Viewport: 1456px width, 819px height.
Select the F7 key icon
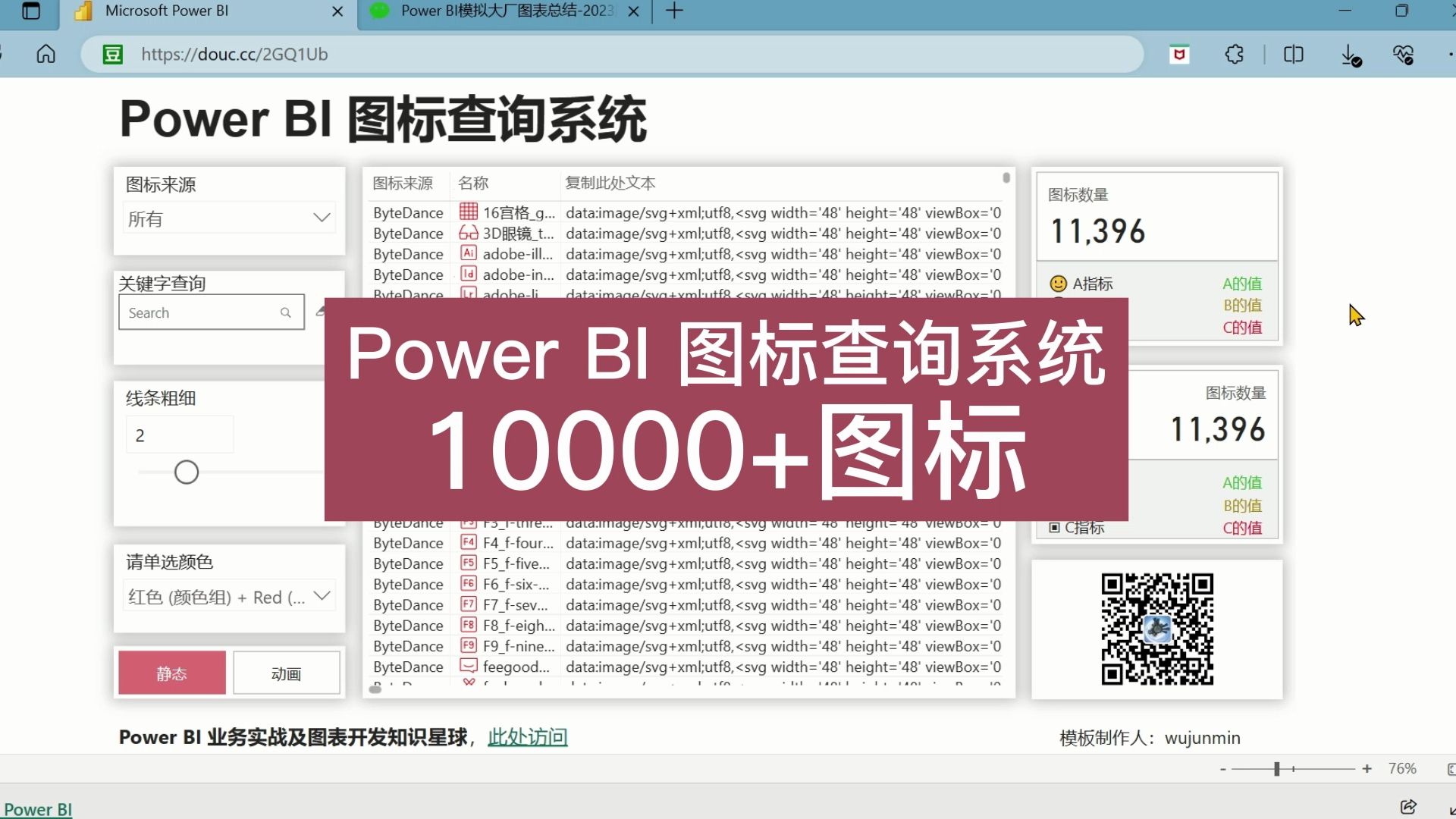[x=469, y=604]
